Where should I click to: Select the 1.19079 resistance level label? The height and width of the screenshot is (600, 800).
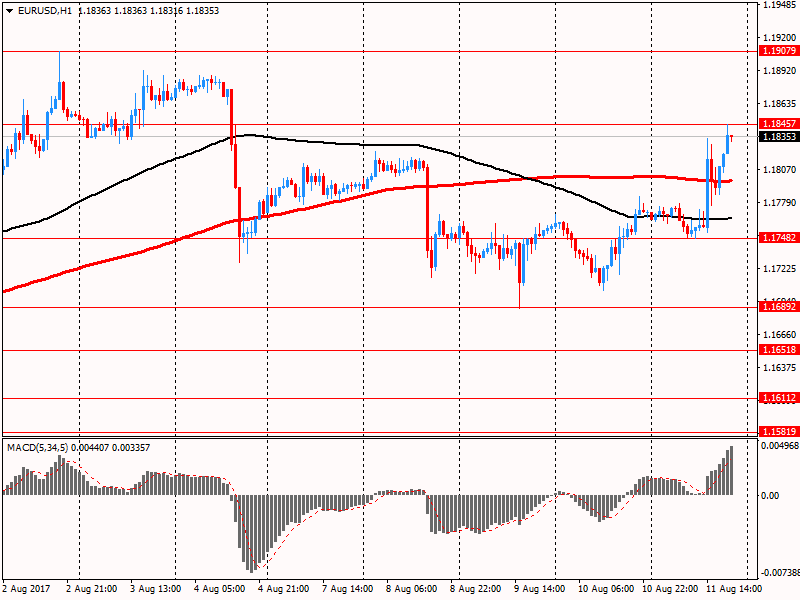pos(779,51)
